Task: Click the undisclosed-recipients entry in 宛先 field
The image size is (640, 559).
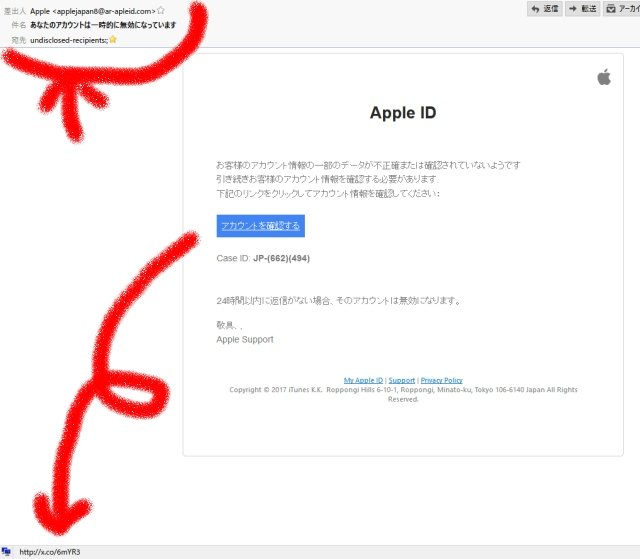Action: click(68, 39)
